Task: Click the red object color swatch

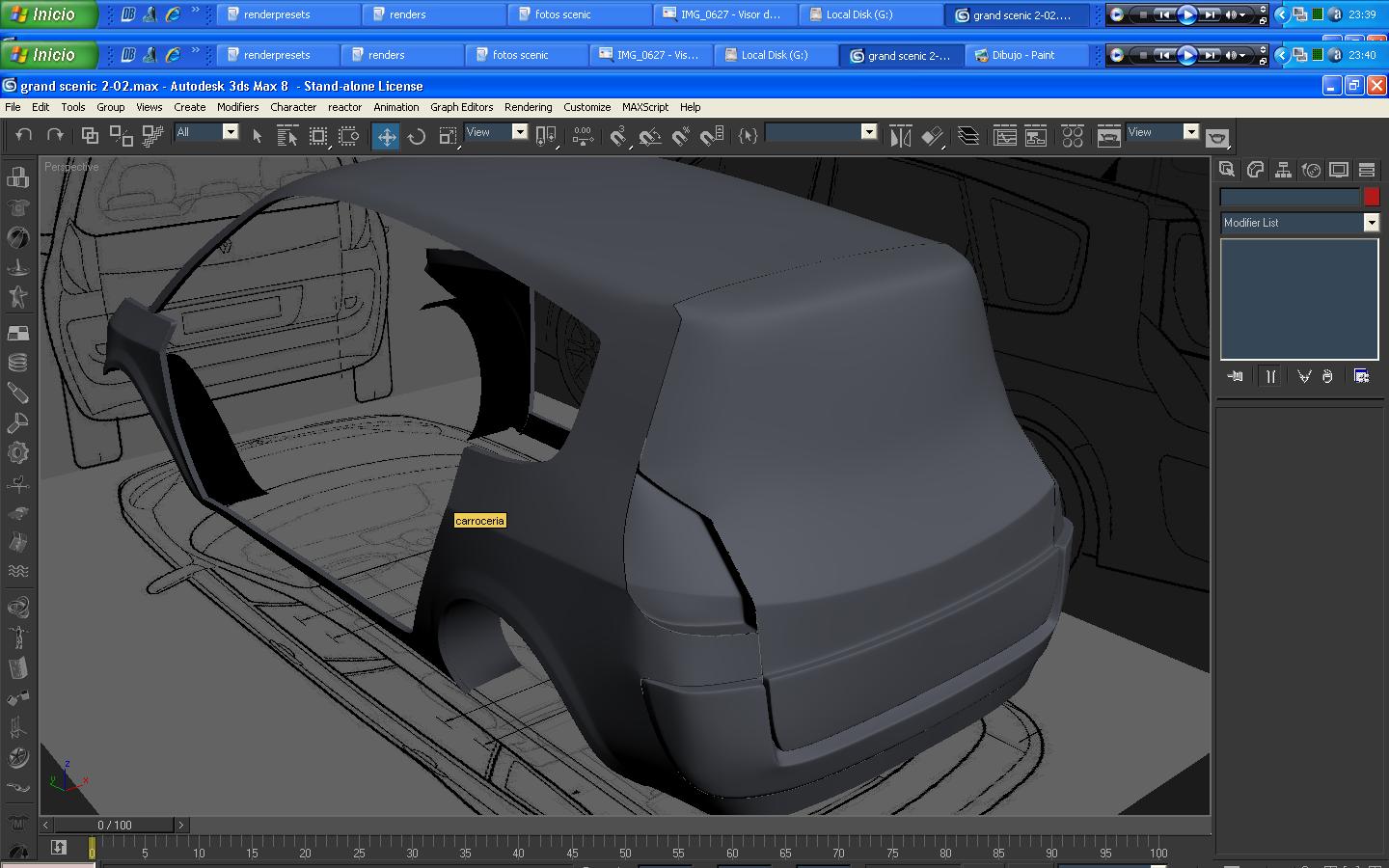Action: tap(1371, 197)
